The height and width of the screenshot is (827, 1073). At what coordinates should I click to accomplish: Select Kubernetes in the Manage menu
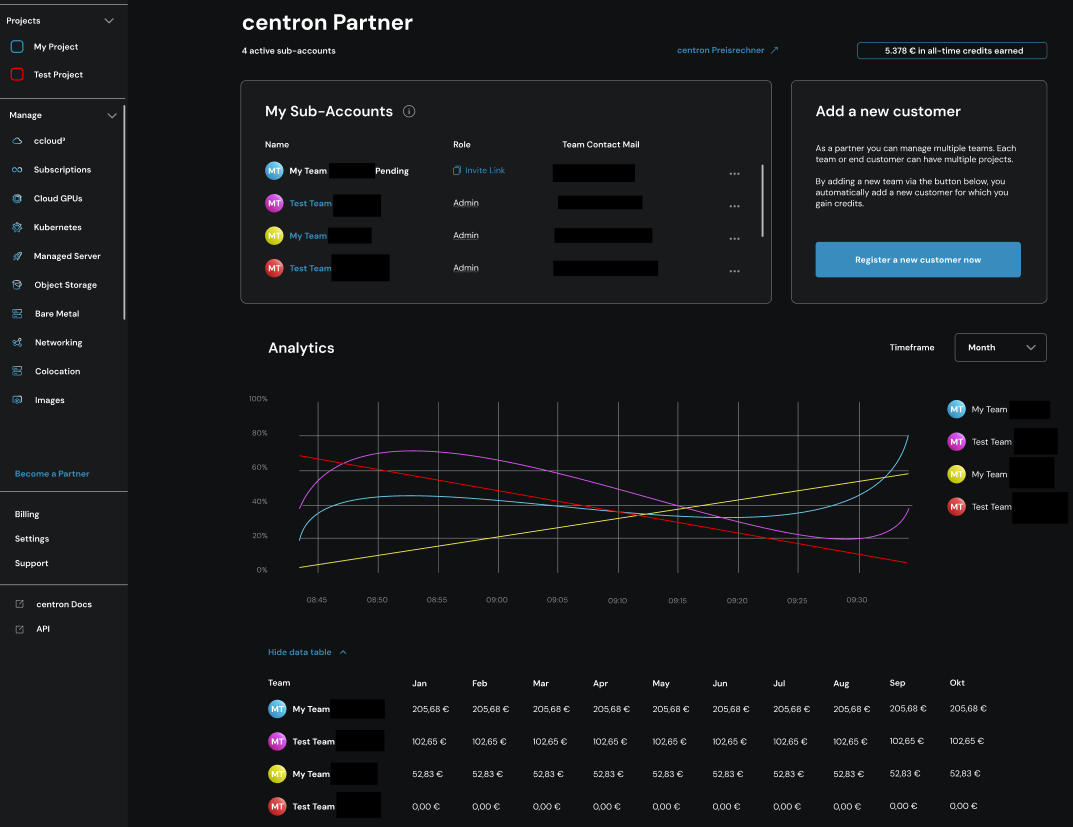(x=57, y=227)
